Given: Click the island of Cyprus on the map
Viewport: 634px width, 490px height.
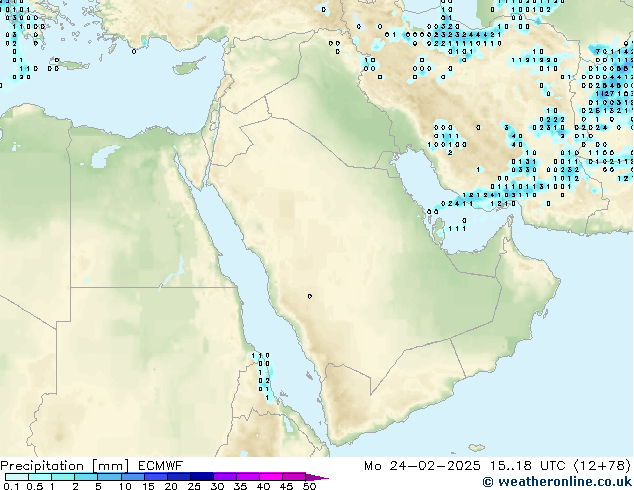Looking at the screenshot, I should click(x=186, y=68).
